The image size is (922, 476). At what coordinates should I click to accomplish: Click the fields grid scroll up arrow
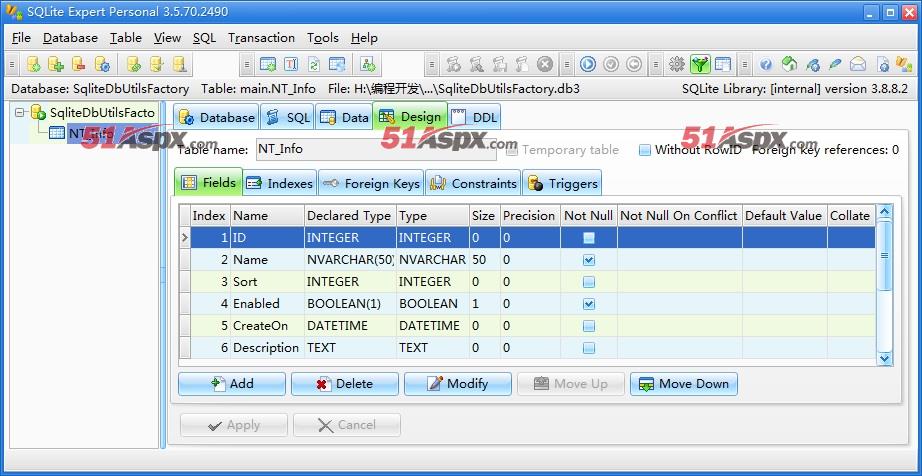coord(884,212)
